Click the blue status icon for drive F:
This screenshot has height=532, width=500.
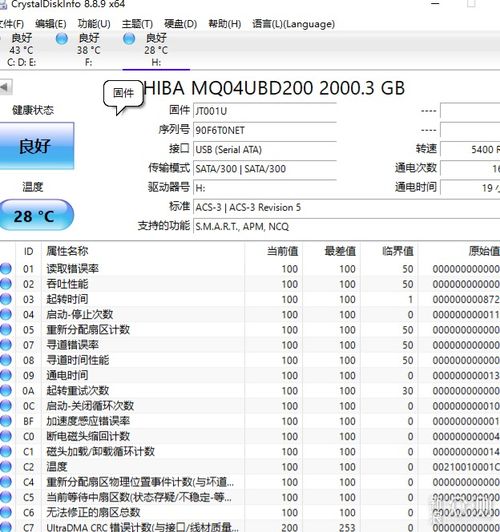pyautogui.click(x=62, y=39)
